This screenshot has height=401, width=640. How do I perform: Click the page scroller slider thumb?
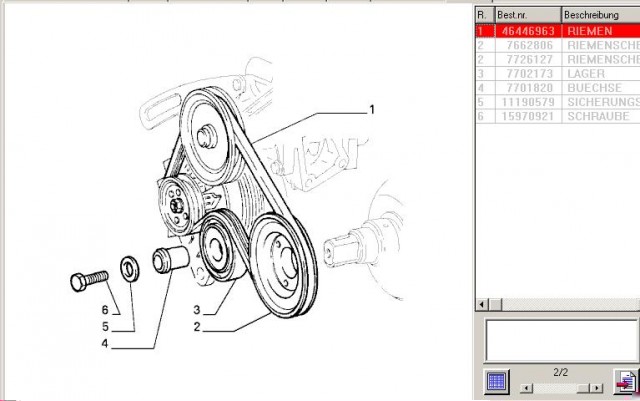pos(581,387)
